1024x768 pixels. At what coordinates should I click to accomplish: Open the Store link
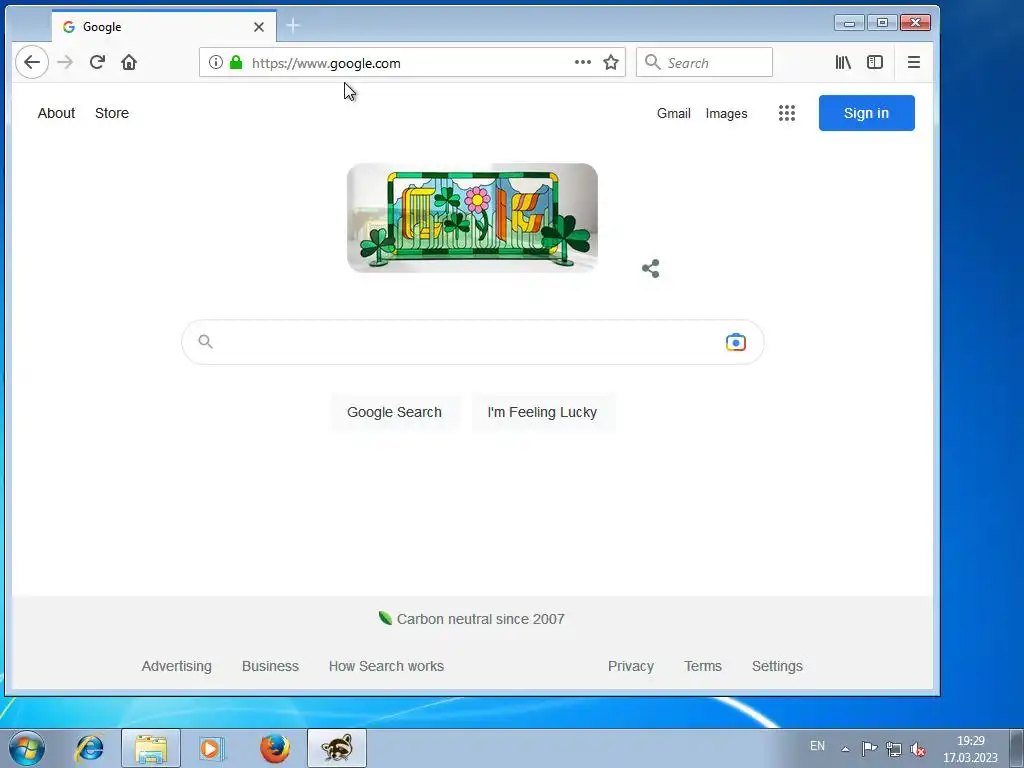(112, 113)
